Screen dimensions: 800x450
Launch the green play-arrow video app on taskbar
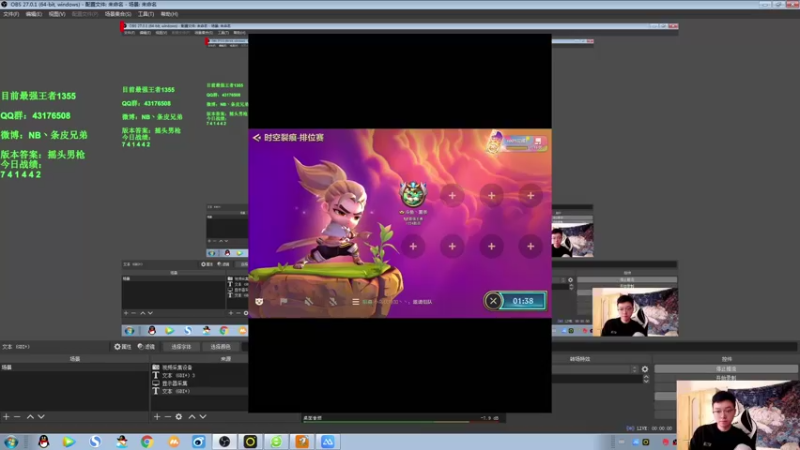[69, 442]
